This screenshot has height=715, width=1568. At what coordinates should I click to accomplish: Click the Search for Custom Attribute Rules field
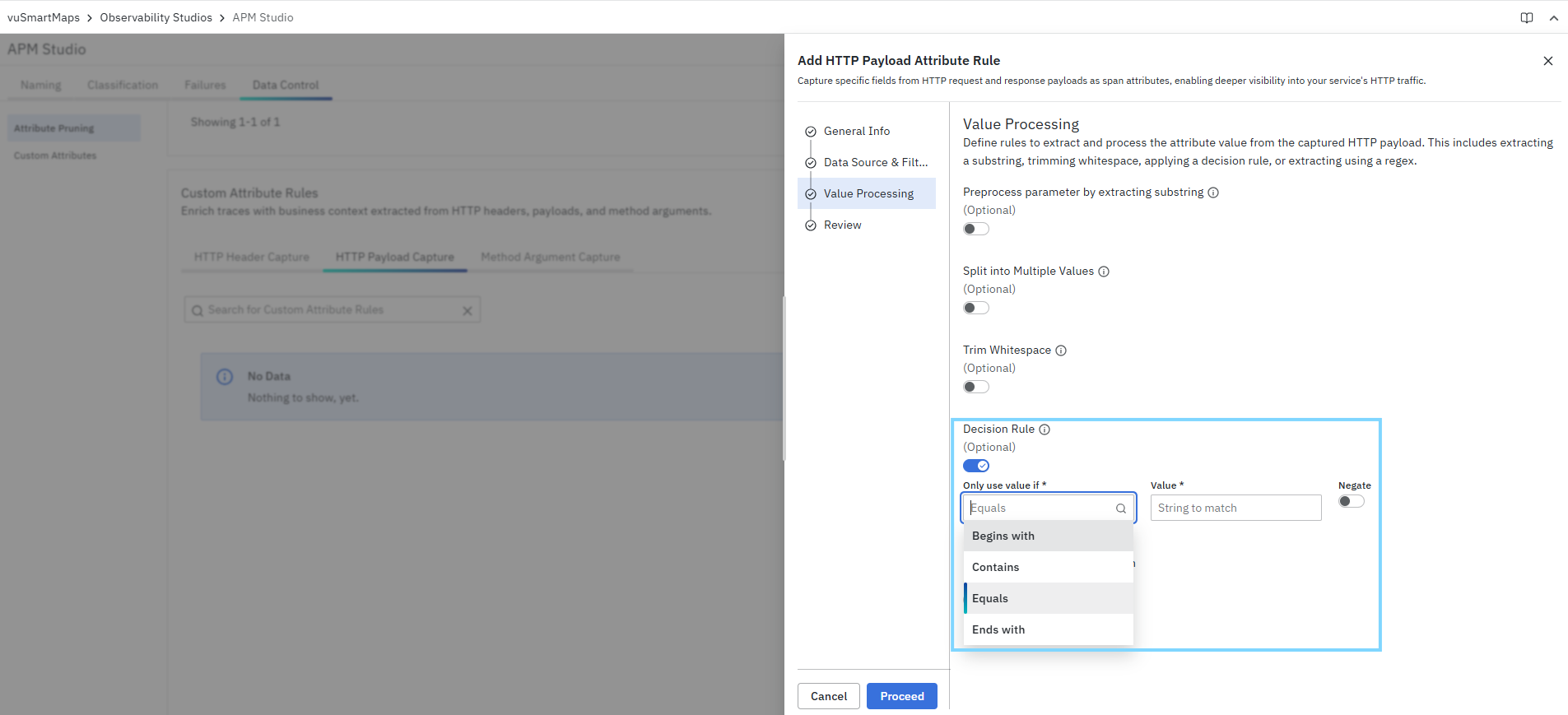pos(333,310)
